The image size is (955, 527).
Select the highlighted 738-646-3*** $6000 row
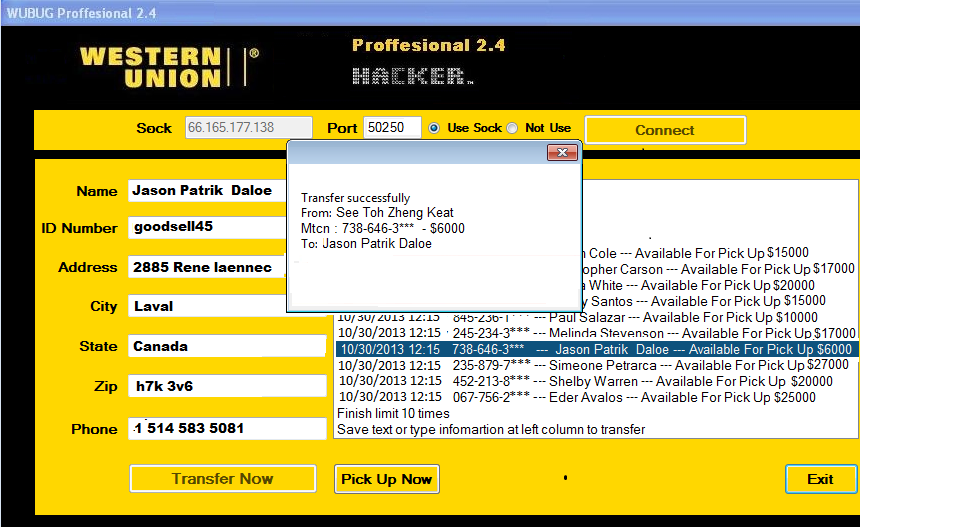pos(597,349)
